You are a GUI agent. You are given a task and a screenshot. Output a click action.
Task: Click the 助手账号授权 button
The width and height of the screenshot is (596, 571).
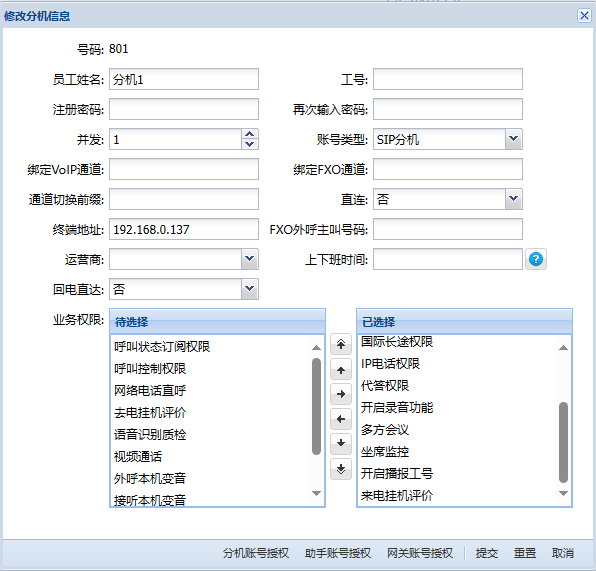(x=338, y=553)
